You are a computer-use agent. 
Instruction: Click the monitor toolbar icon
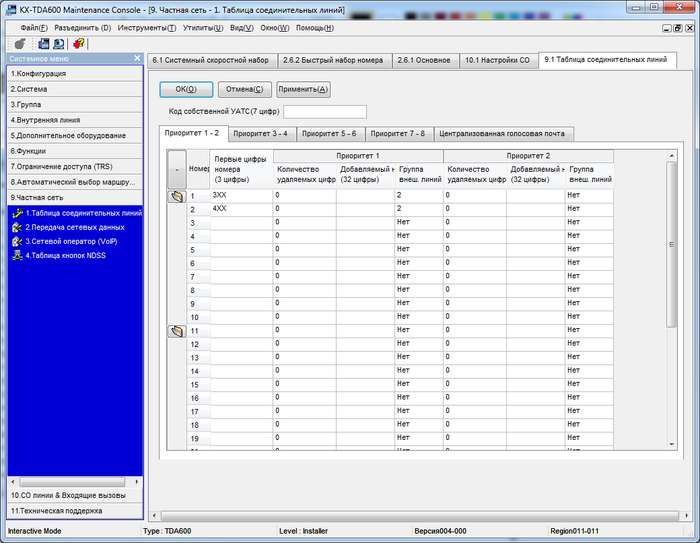pyautogui.click(x=58, y=43)
